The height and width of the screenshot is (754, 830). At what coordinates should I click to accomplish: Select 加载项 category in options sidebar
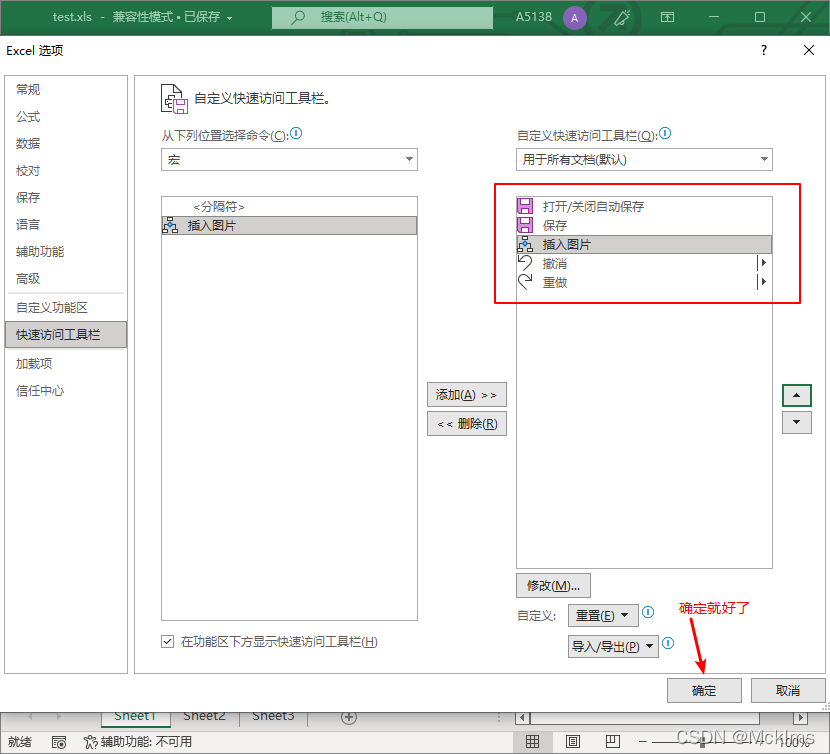(x=66, y=364)
